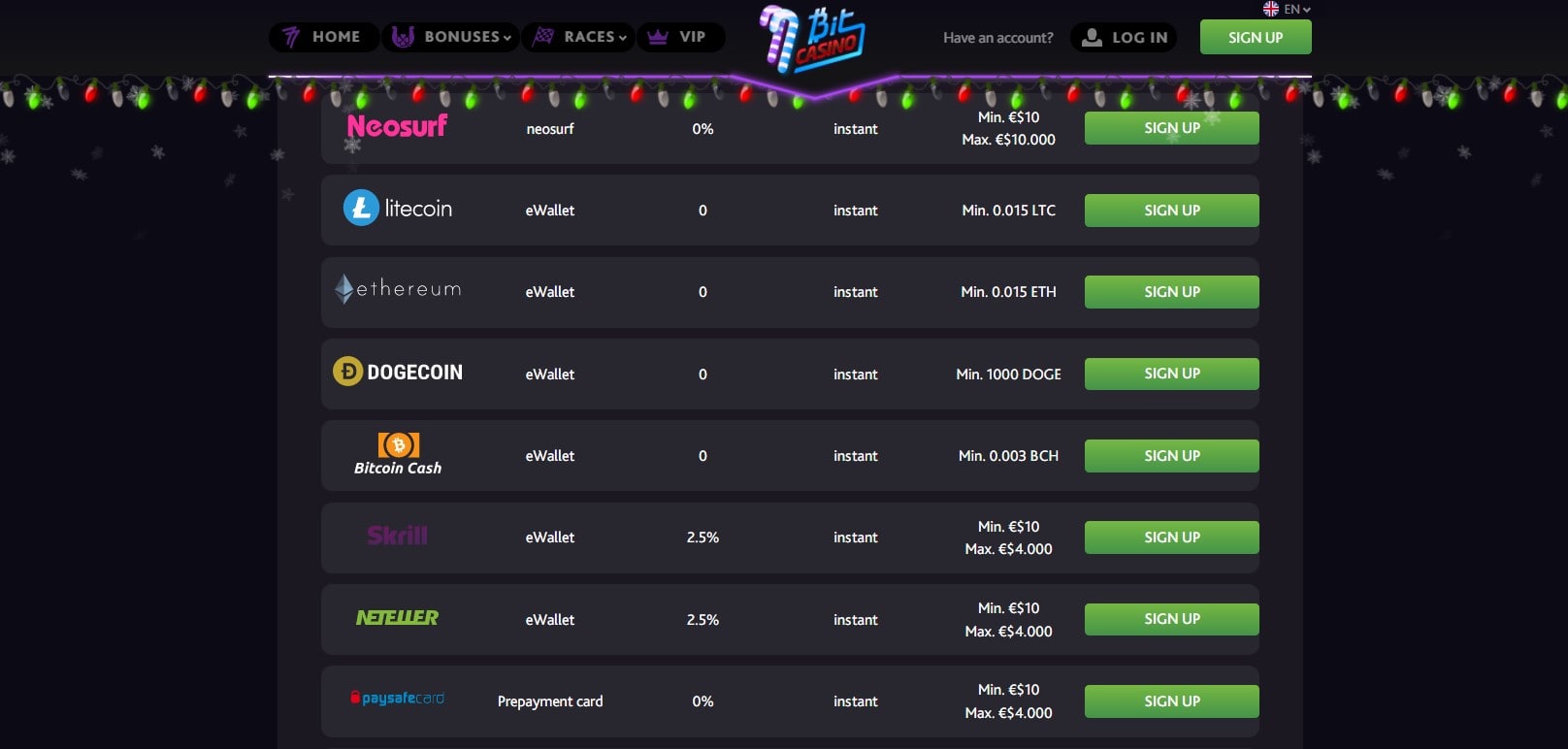
Task: Click the Neteller payment logo
Action: pyautogui.click(x=397, y=617)
